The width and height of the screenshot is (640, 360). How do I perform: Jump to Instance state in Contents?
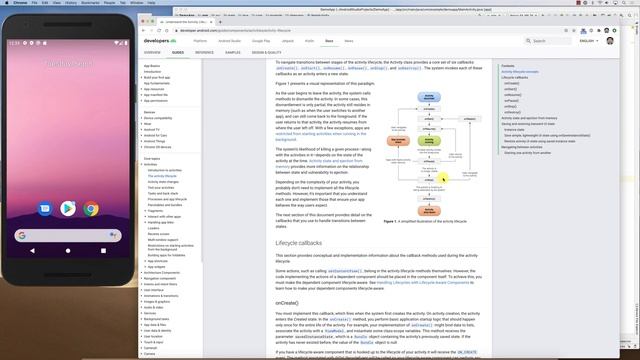point(514,130)
